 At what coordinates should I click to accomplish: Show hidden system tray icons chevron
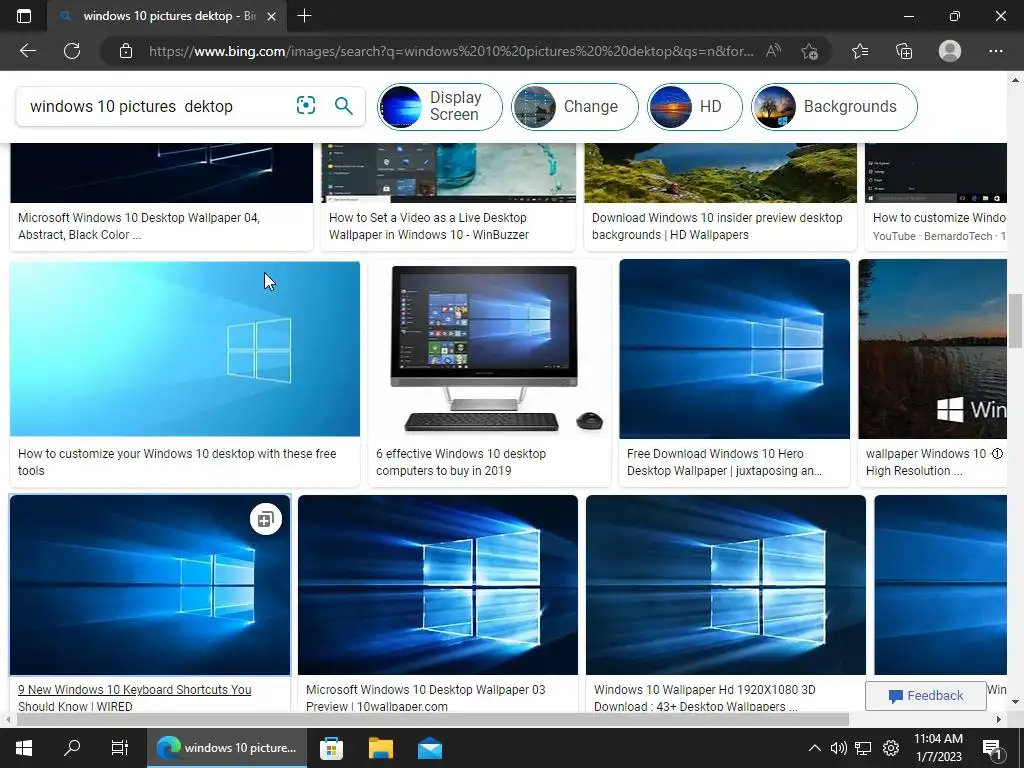[x=814, y=748]
